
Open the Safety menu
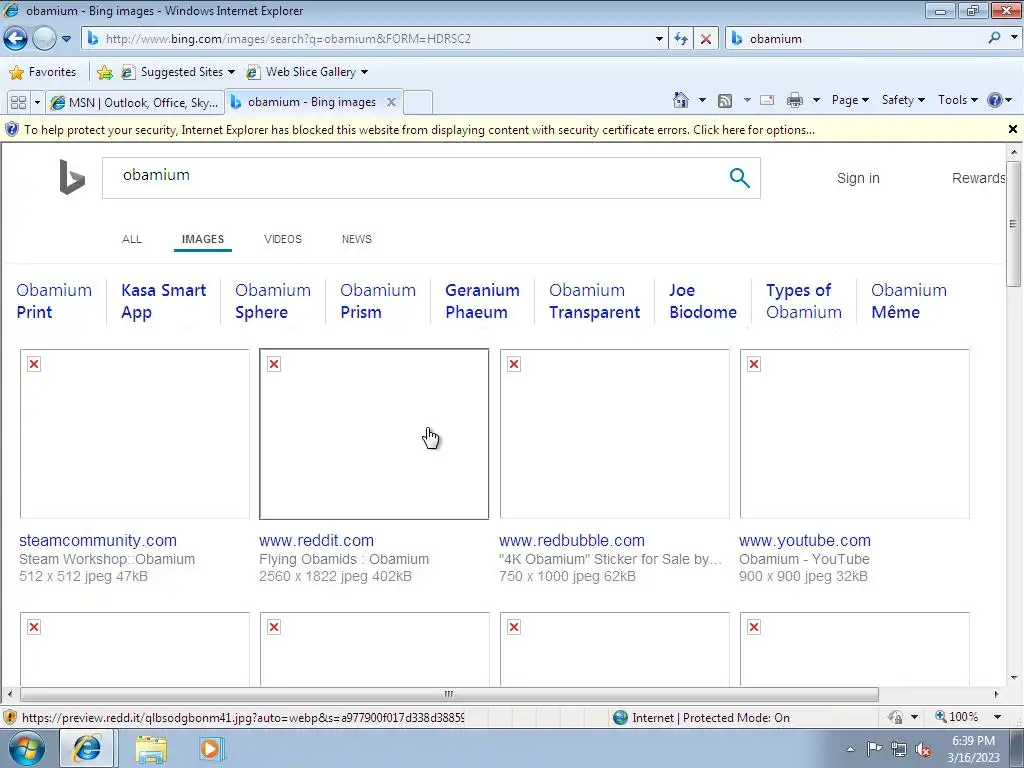903,100
